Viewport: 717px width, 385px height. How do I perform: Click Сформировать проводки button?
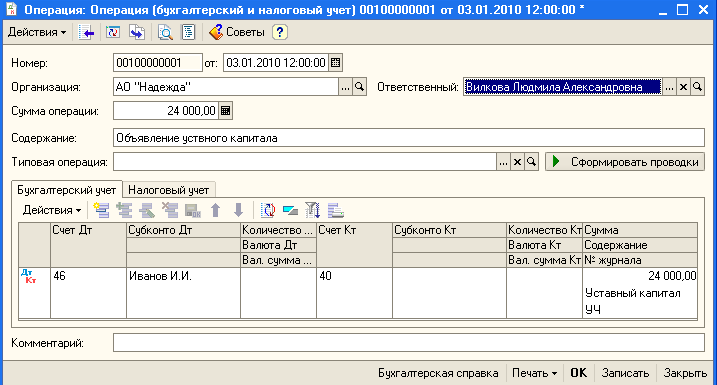(x=625, y=162)
